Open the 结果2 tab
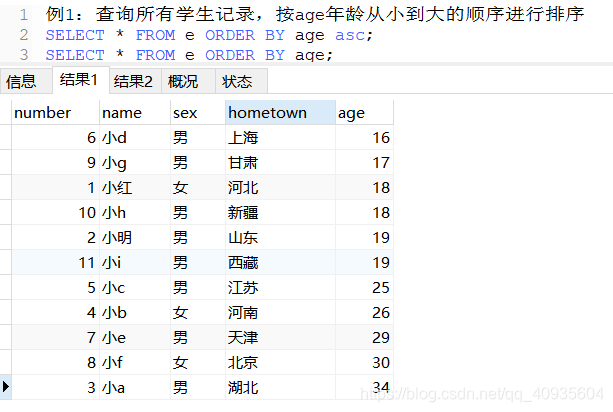The width and height of the screenshot is (613, 412). (133, 82)
